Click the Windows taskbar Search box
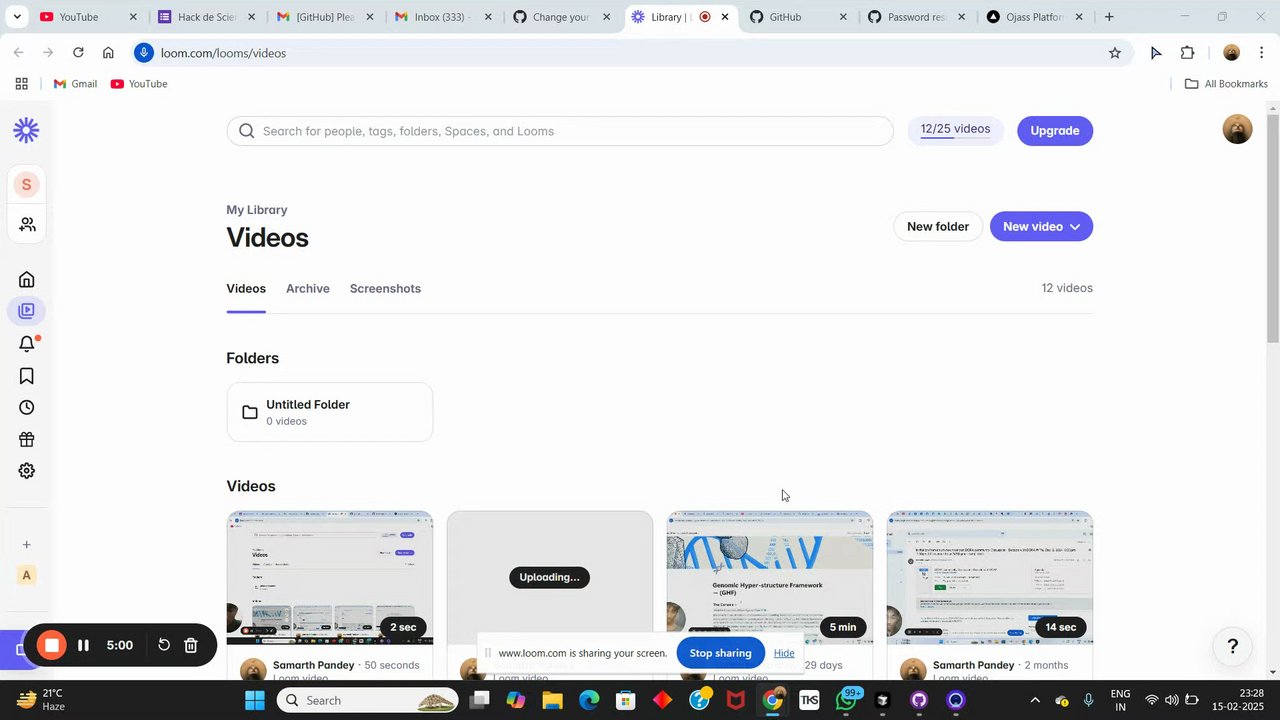The width and height of the screenshot is (1280, 720). click(367, 701)
